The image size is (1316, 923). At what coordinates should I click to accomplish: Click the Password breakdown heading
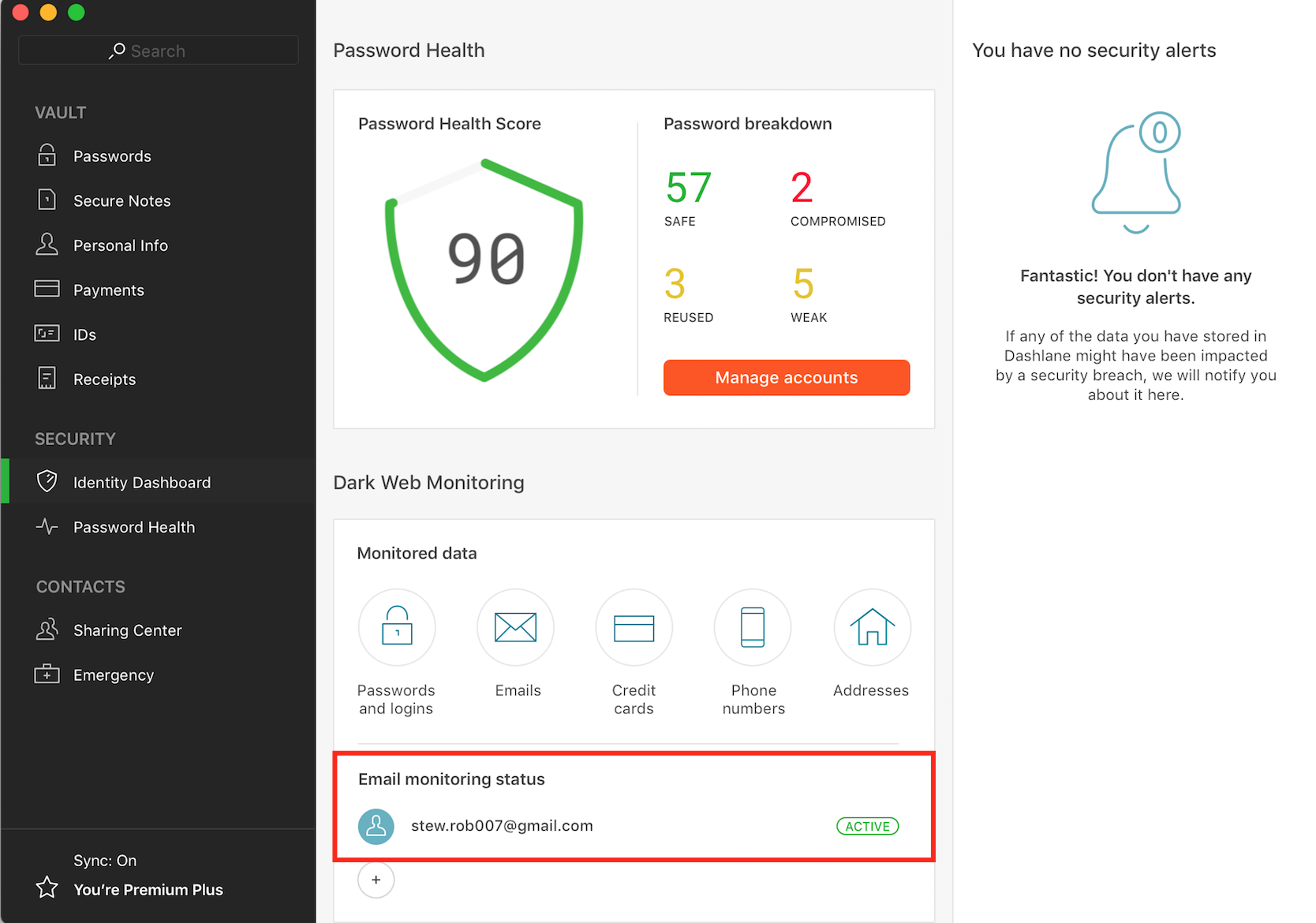pyautogui.click(x=748, y=124)
